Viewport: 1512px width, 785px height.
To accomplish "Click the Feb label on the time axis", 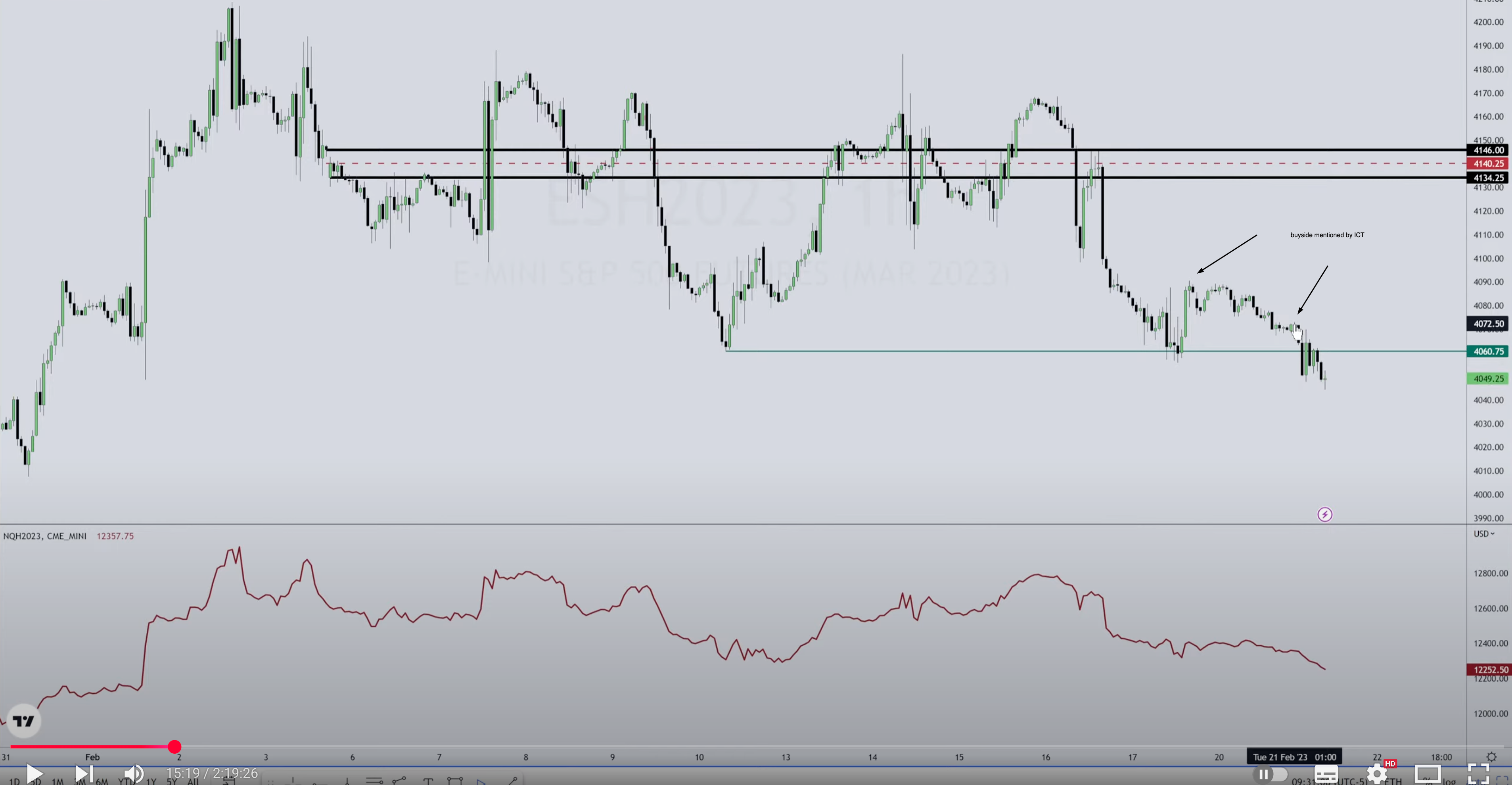I will coord(92,757).
